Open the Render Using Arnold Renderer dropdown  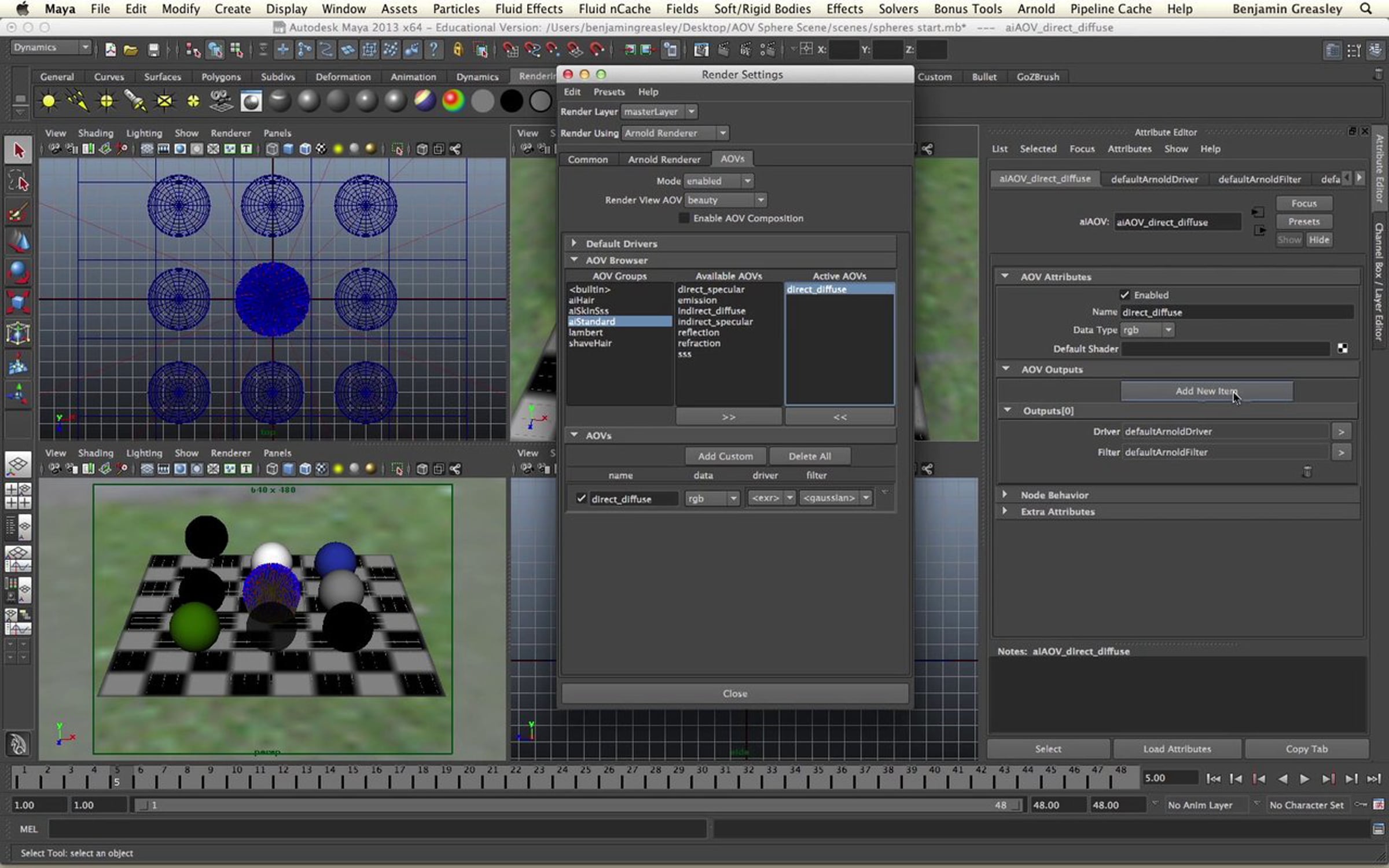[675, 133]
